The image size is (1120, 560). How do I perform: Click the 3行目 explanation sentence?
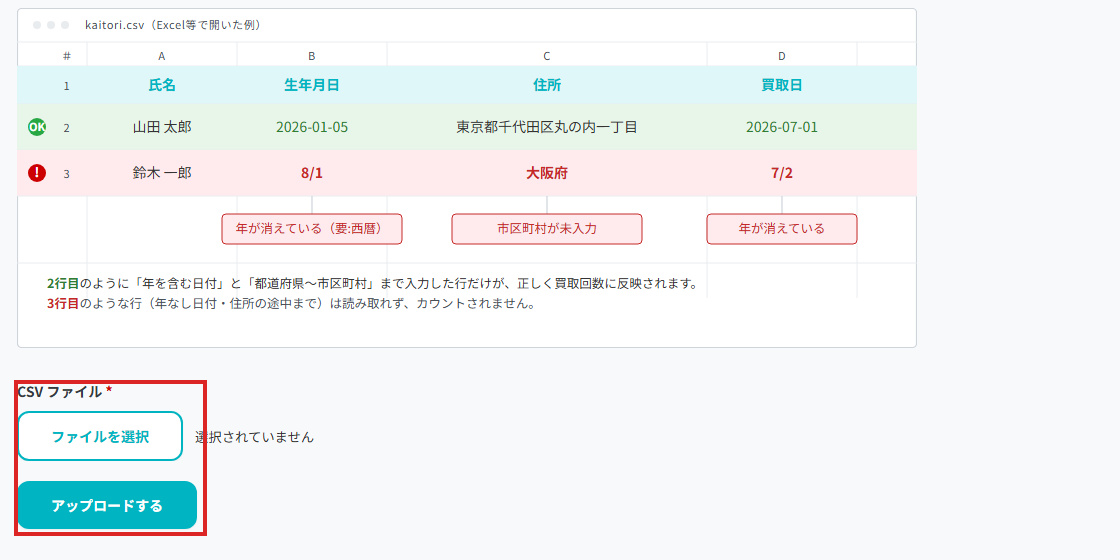pyautogui.click(x=291, y=303)
